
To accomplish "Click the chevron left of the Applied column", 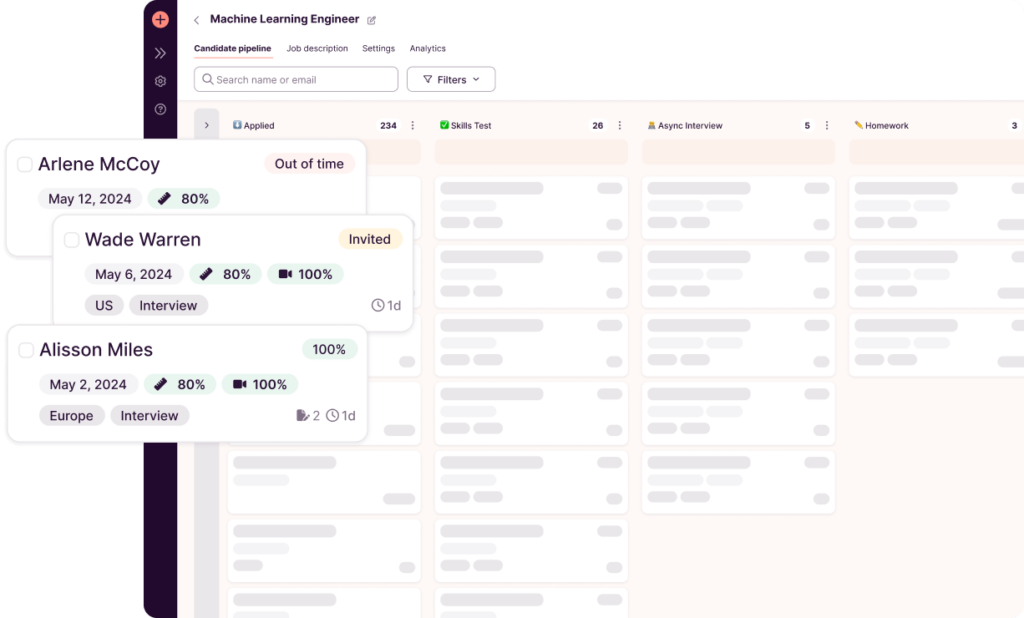I will click(x=207, y=124).
